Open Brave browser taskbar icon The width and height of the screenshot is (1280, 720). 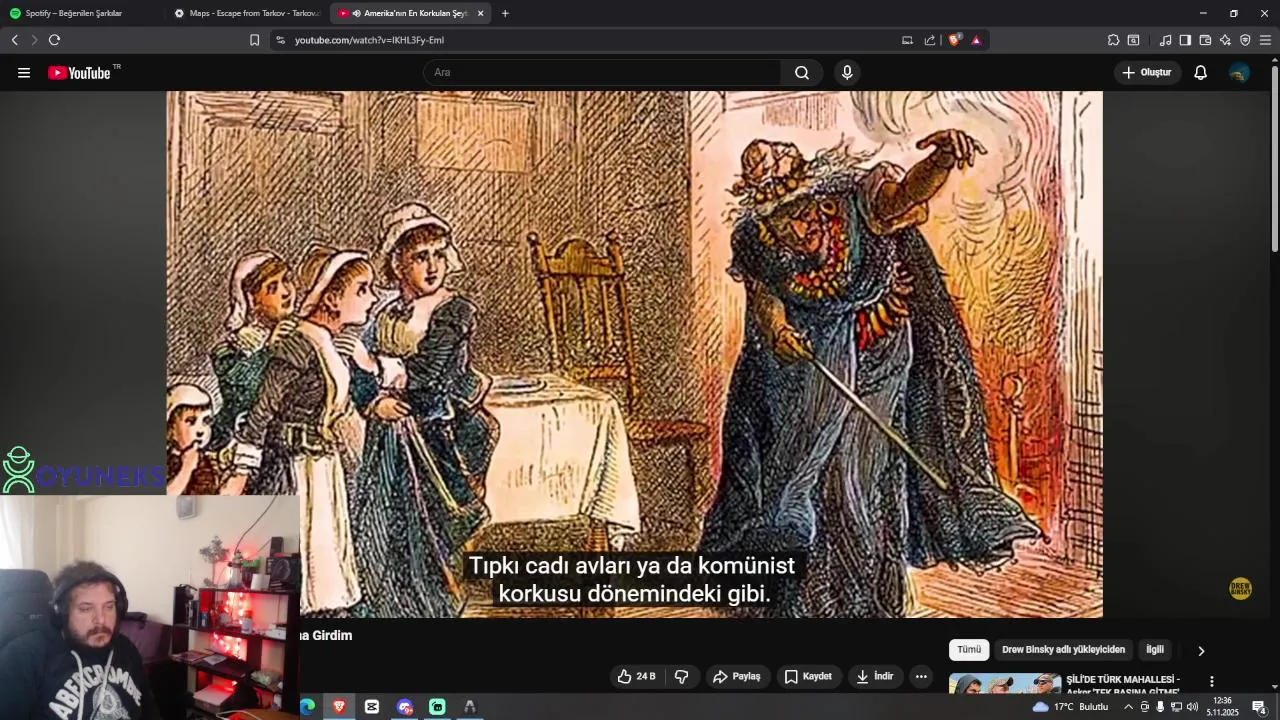(339, 707)
